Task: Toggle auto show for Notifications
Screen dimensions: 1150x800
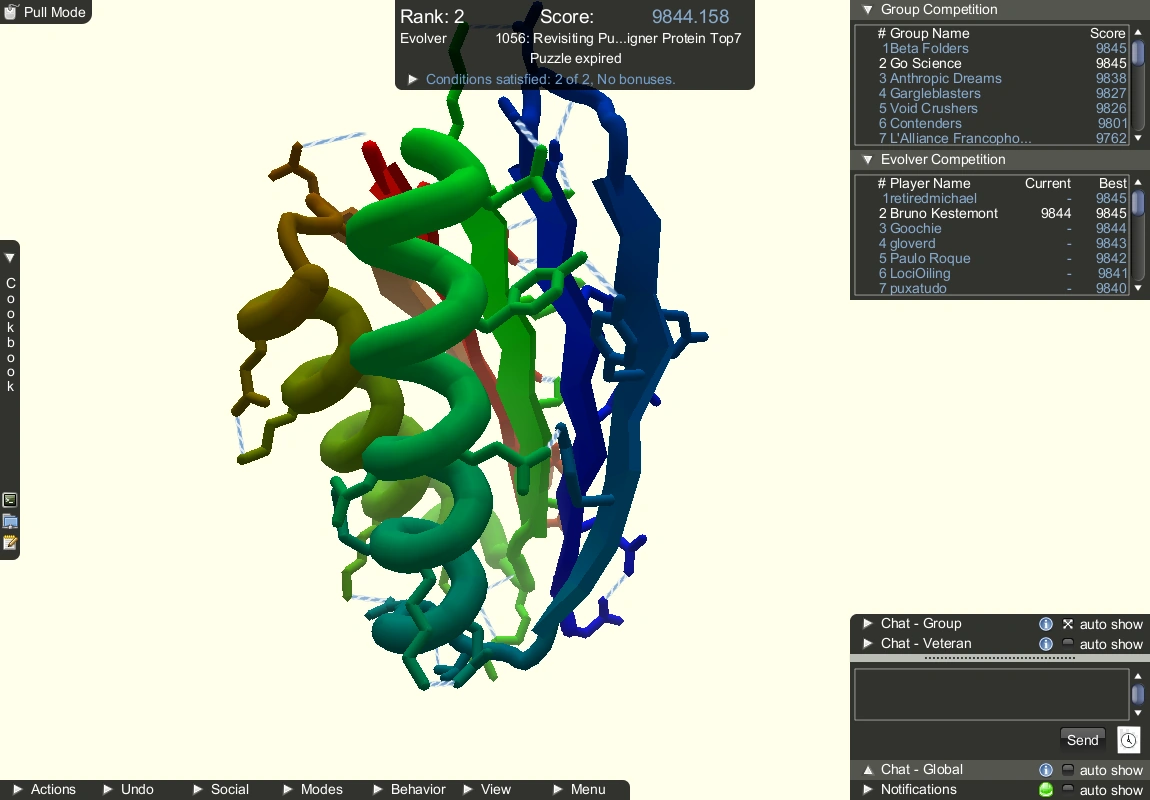Action: (1068, 790)
